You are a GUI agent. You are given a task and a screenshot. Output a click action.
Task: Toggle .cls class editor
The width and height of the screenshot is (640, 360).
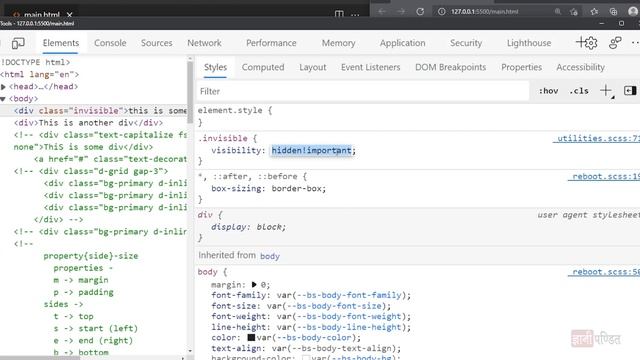pyautogui.click(x=579, y=91)
